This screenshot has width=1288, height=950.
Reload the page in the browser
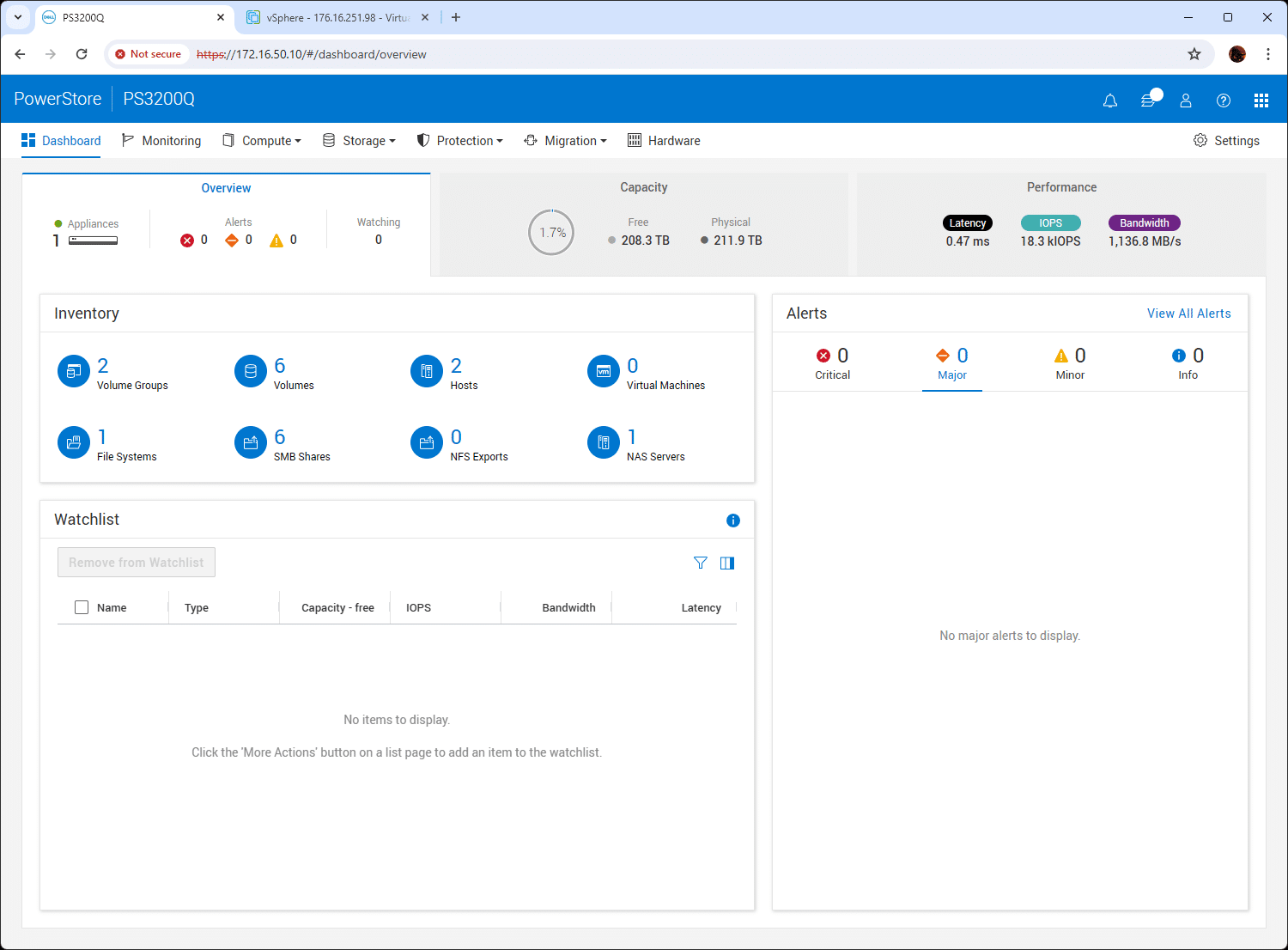[82, 54]
